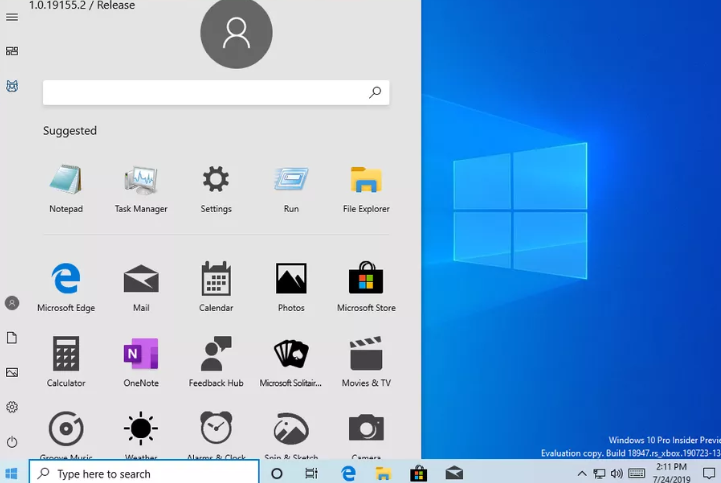This screenshot has width=721, height=483.
Task: Click the large user profile picture
Action: tap(236, 33)
